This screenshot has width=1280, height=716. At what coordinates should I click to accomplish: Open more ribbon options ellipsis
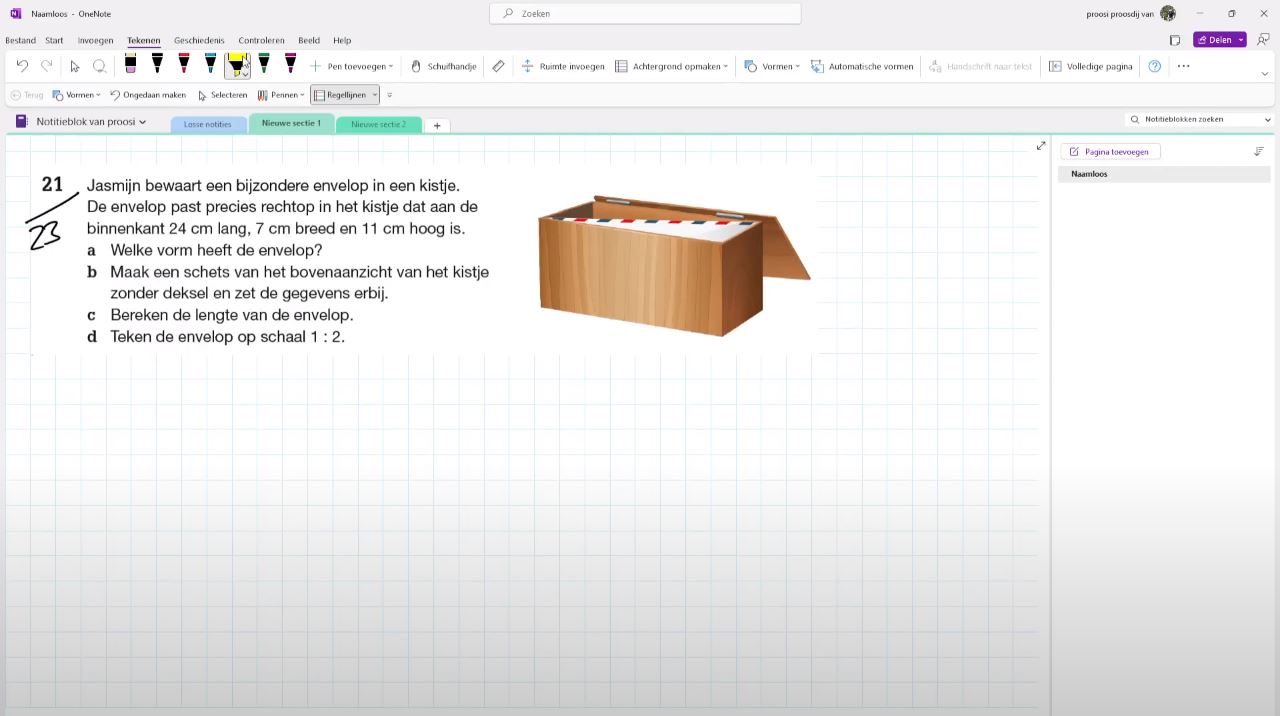pos(1183,66)
